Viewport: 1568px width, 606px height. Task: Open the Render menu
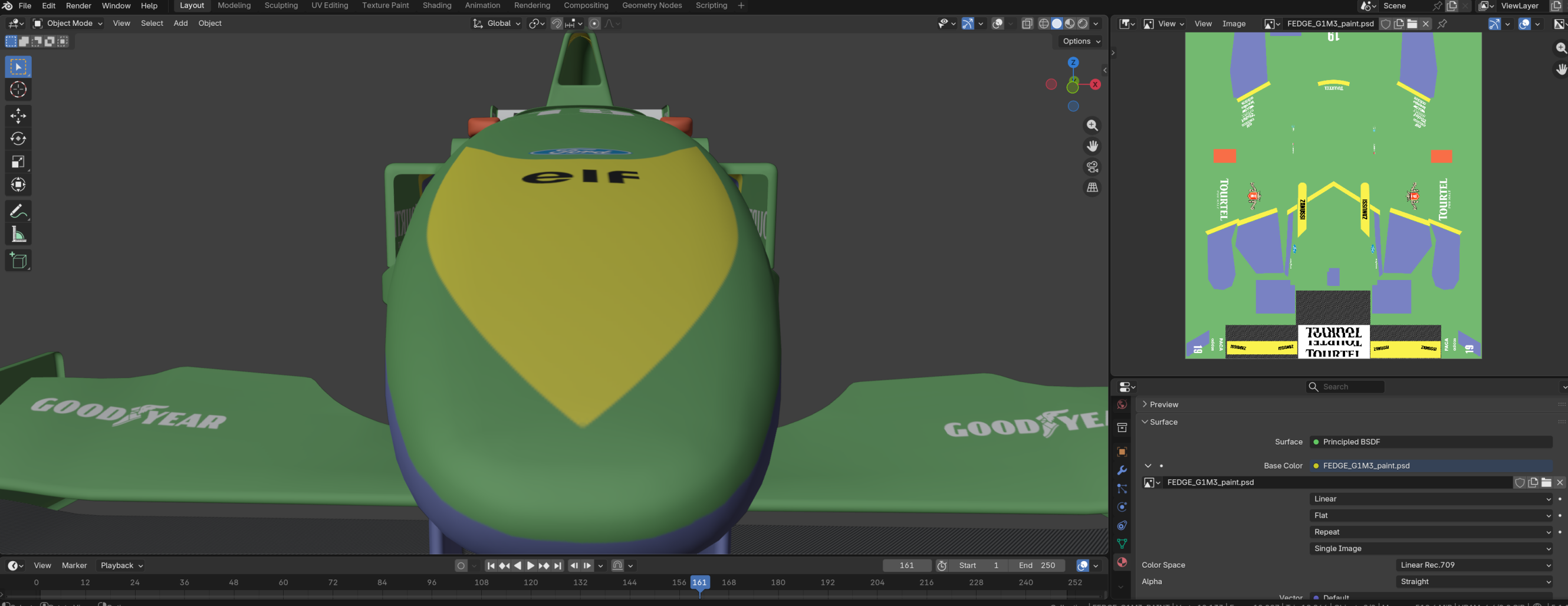[78, 5]
